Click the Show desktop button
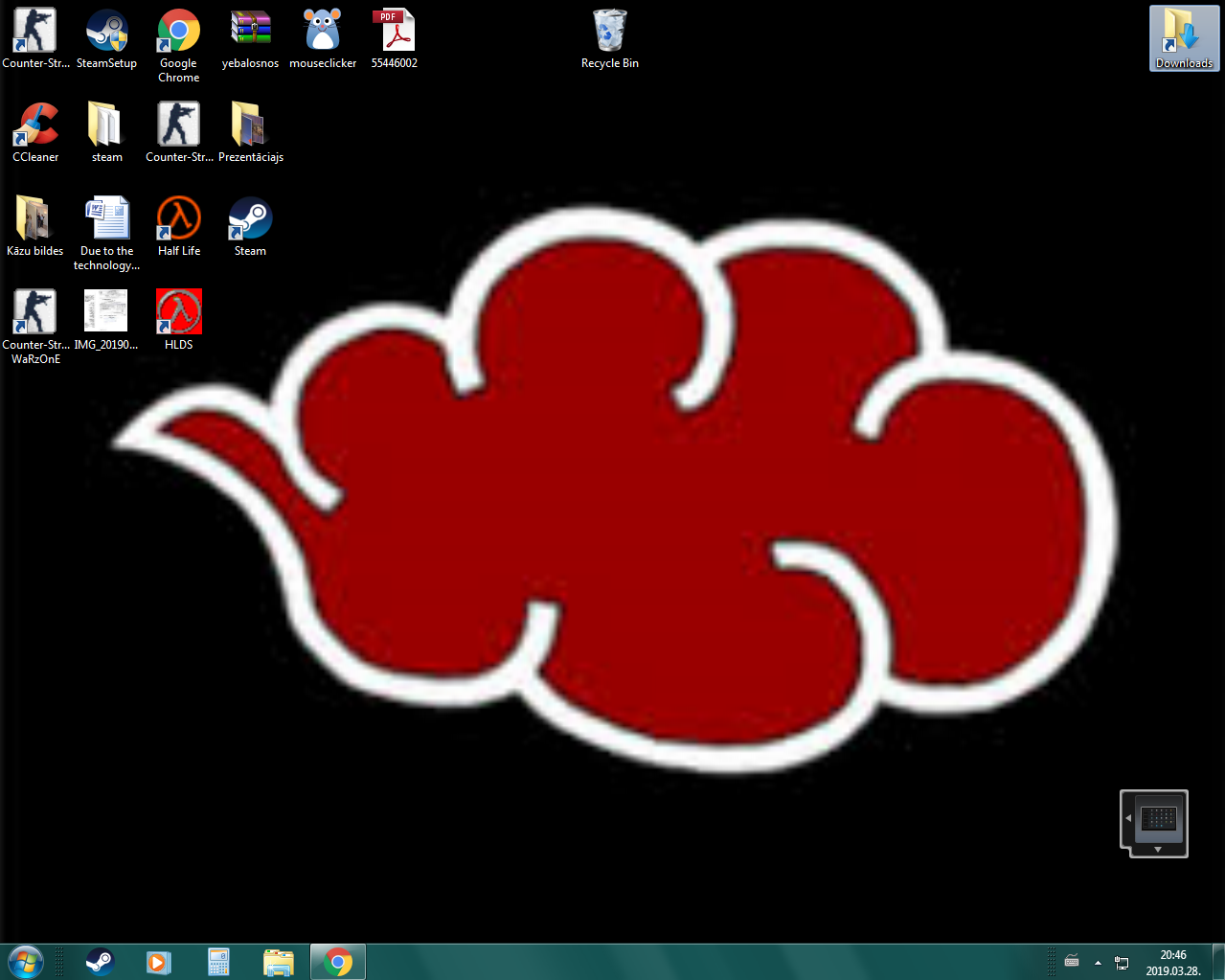The width and height of the screenshot is (1225, 980). pos(1218,962)
